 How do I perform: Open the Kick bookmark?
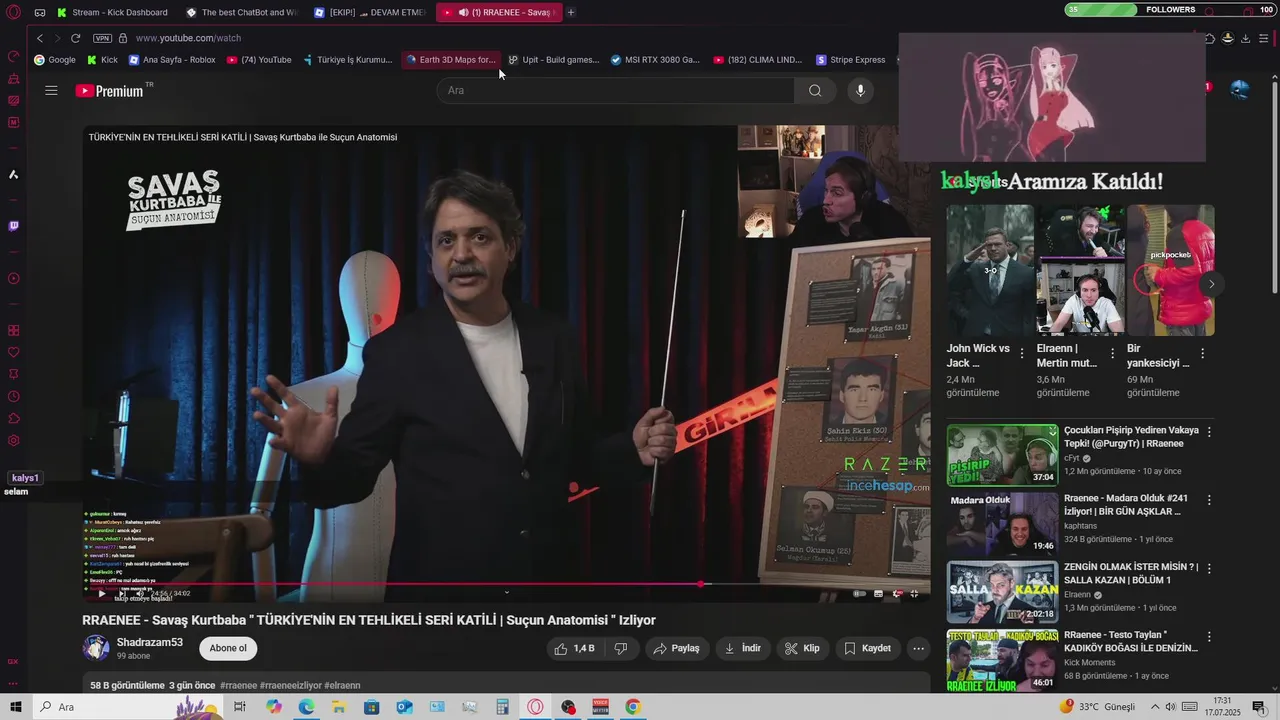point(102,60)
